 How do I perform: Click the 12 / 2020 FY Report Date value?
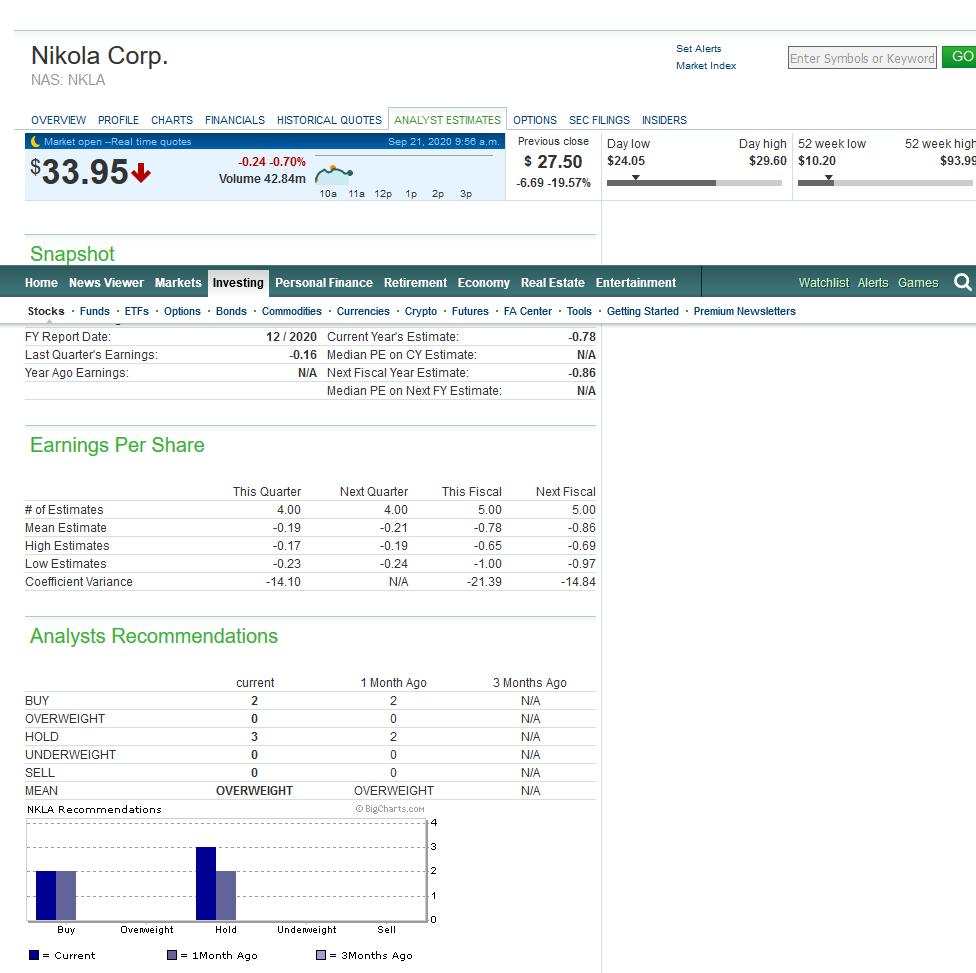pos(291,337)
